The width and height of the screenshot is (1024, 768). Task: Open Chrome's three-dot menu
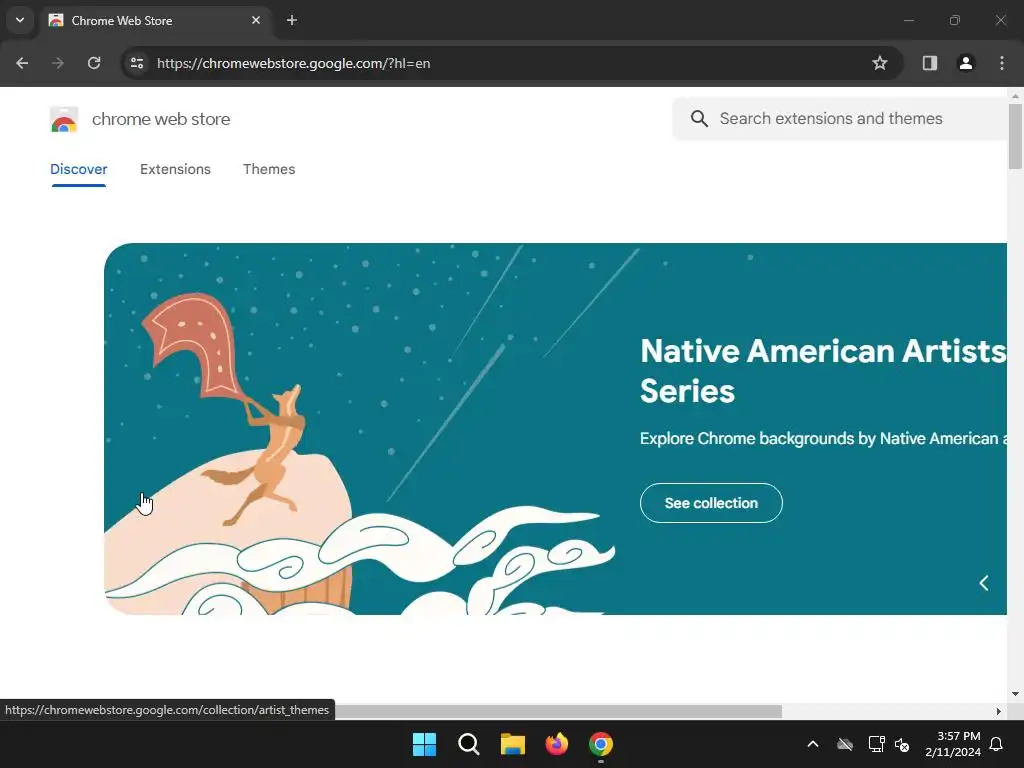point(1002,63)
